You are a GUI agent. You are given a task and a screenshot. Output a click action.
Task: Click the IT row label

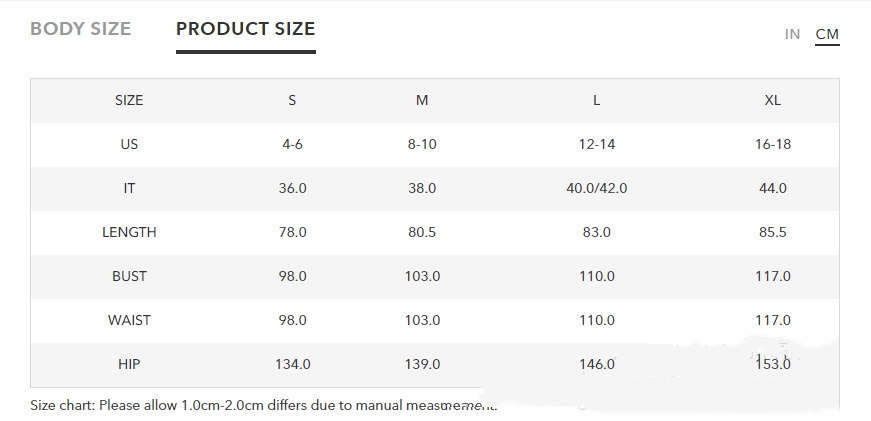(x=129, y=188)
